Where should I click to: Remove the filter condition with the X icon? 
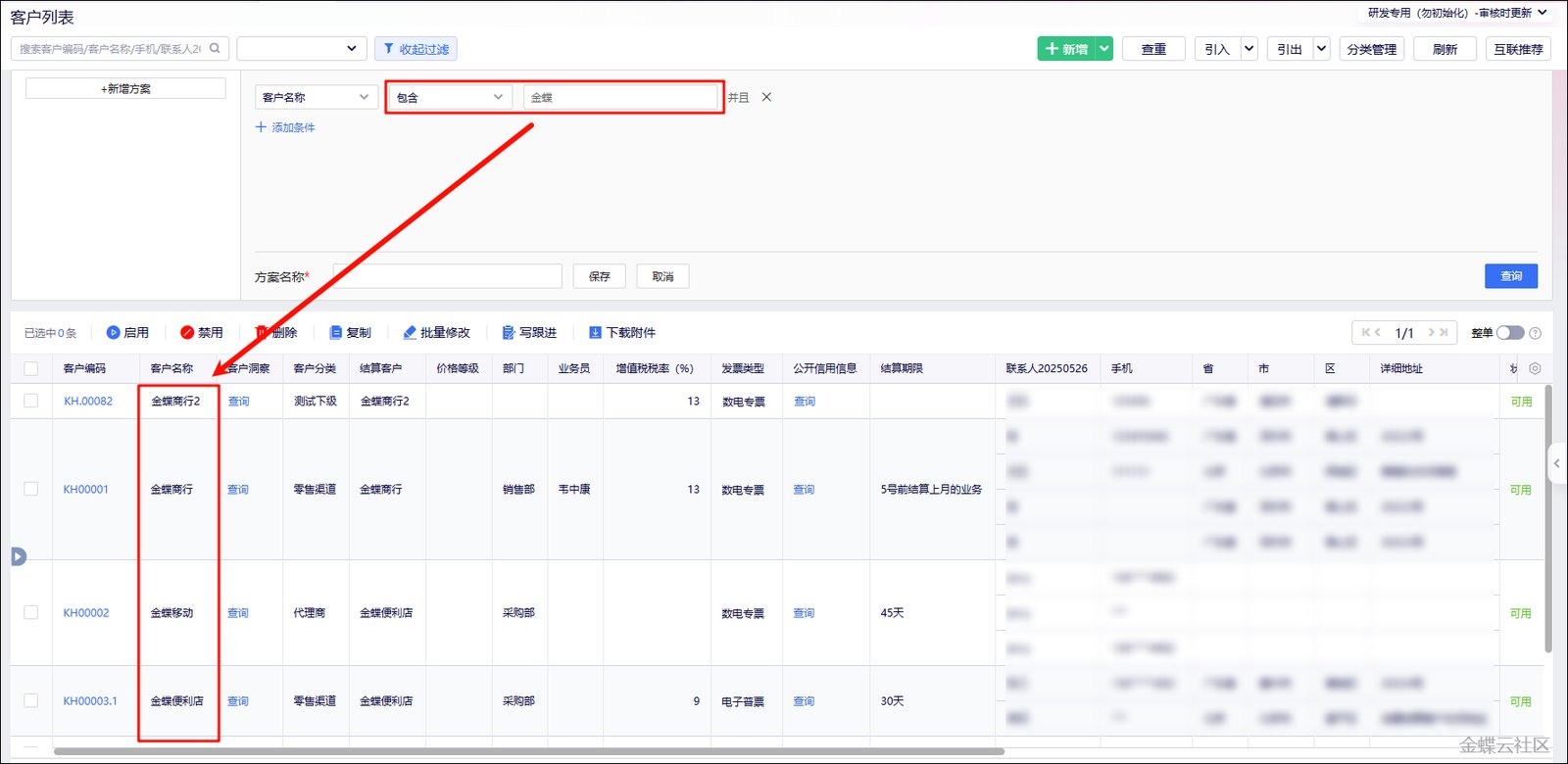point(766,97)
